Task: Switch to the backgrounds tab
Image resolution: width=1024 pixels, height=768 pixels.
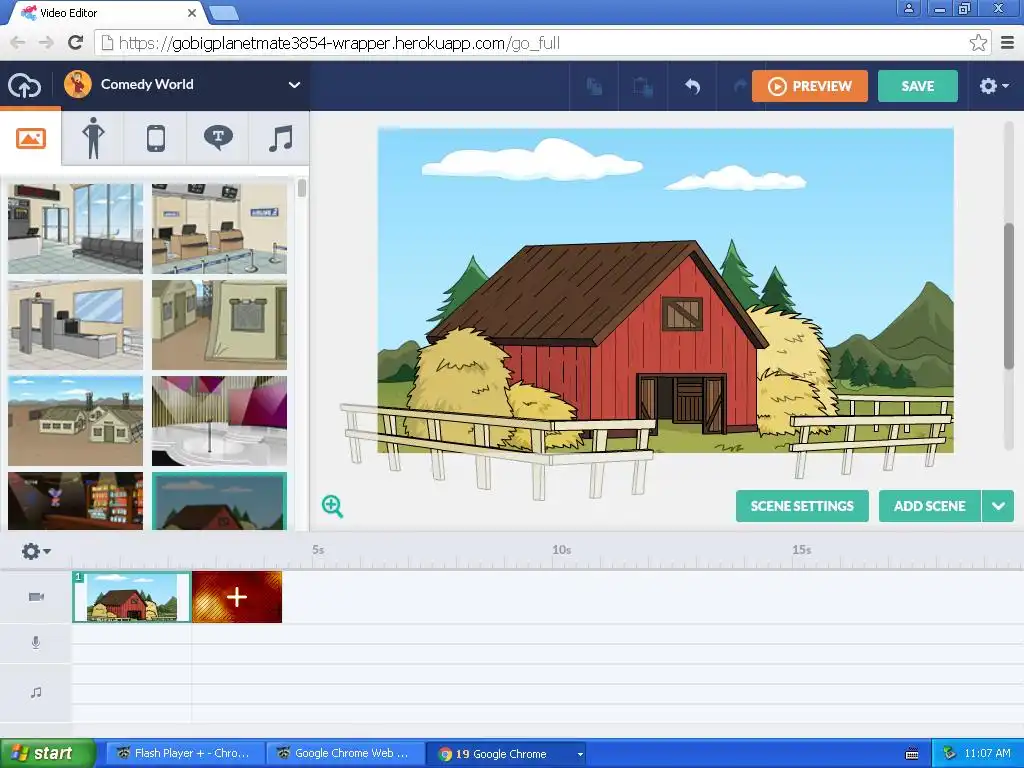Action: click(x=31, y=138)
